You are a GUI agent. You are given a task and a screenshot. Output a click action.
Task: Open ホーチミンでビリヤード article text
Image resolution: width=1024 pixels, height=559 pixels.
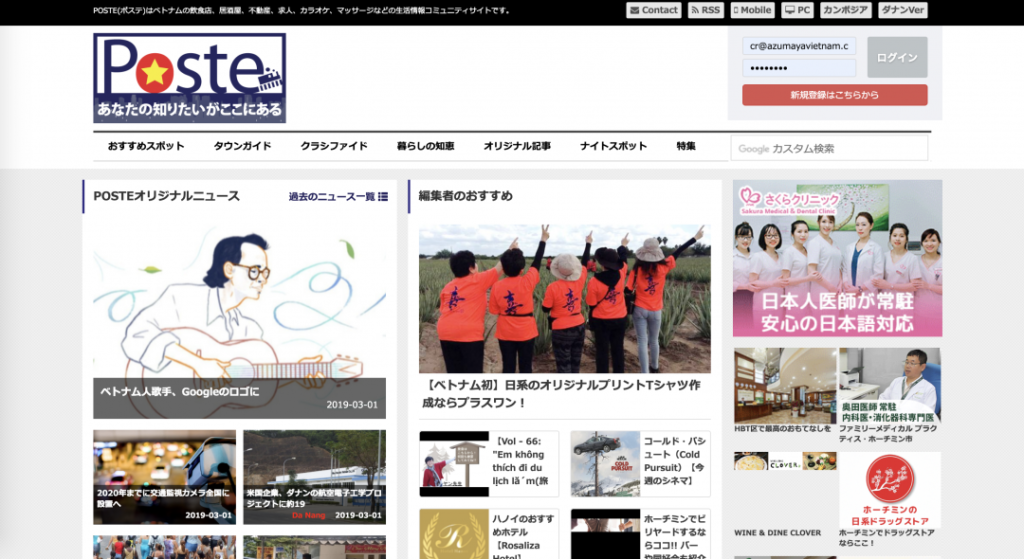point(675,535)
